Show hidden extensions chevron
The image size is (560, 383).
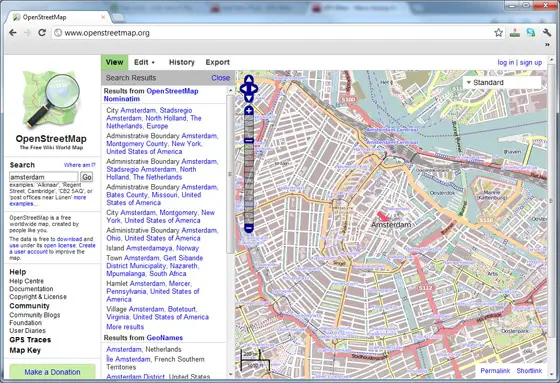547,45
